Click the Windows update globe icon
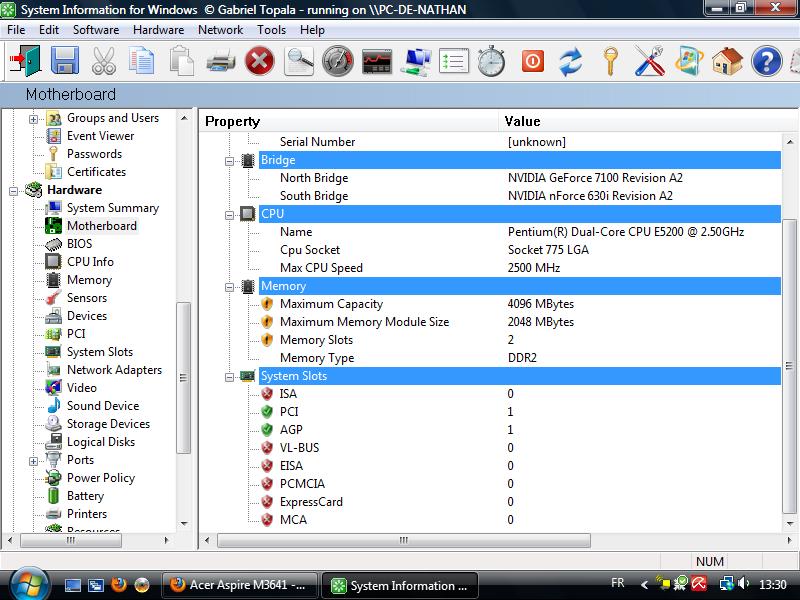 click(x=688, y=61)
